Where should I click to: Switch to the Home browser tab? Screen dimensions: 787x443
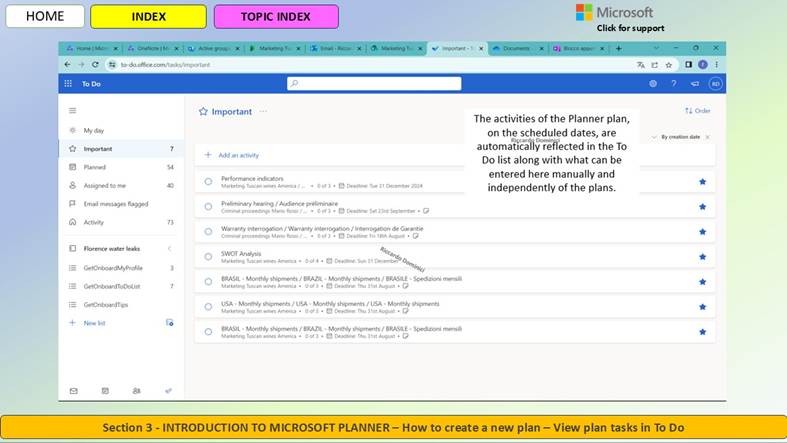(90, 48)
